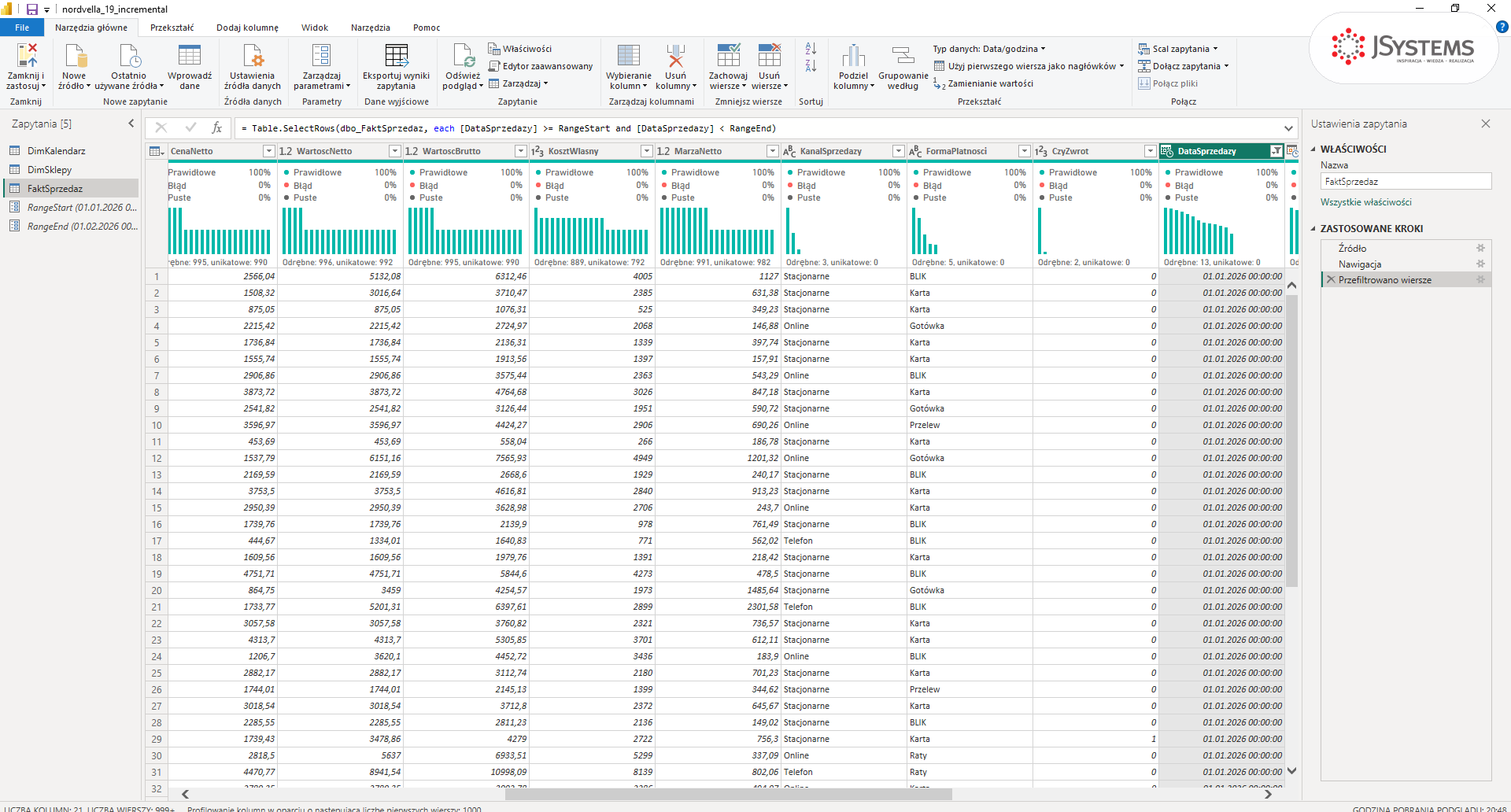The height and width of the screenshot is (812, 1511).
Task: Open MarzaNetto column filter dropdown
Action: click(772, 151)
